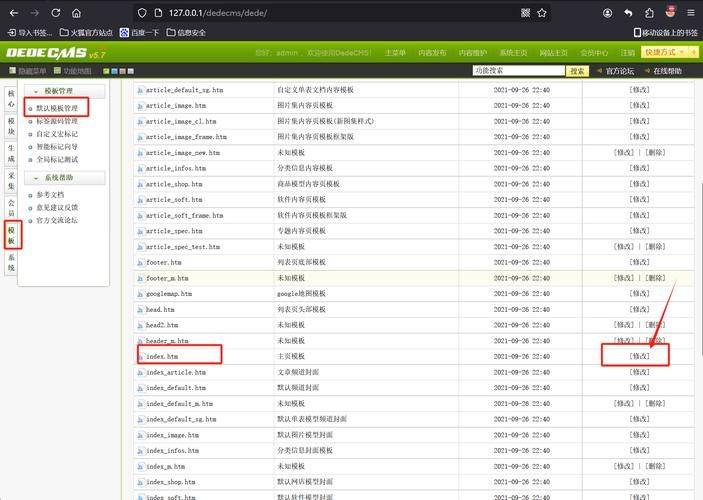The height and width of the screenshot is (500, 703).
Task: Click the browser home icon
Action: click(77, 13)
